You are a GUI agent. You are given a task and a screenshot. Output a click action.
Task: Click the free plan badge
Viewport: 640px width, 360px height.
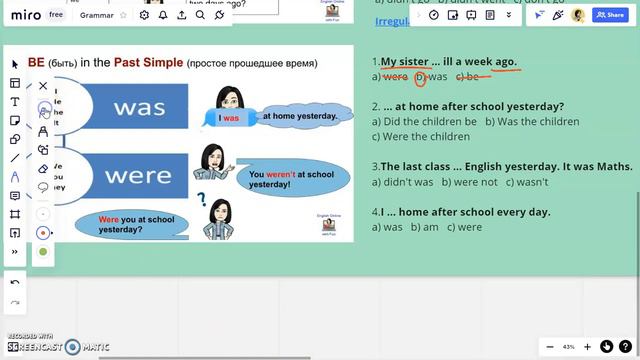(x=56, y=15)
